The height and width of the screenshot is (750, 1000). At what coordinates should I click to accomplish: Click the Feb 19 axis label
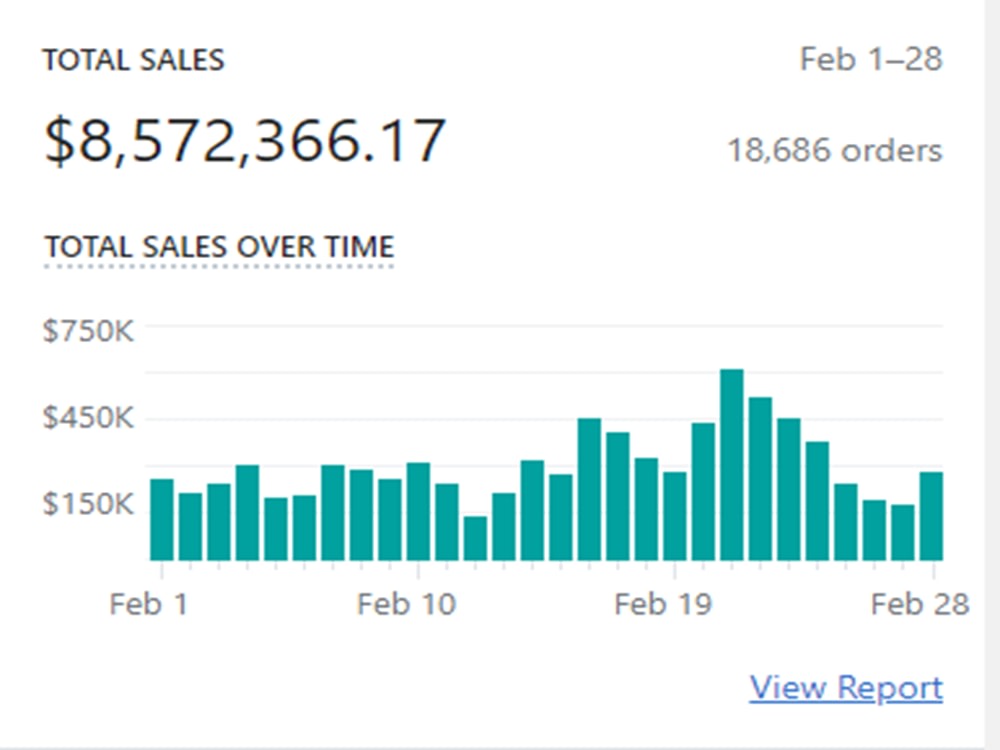(663, 604)
